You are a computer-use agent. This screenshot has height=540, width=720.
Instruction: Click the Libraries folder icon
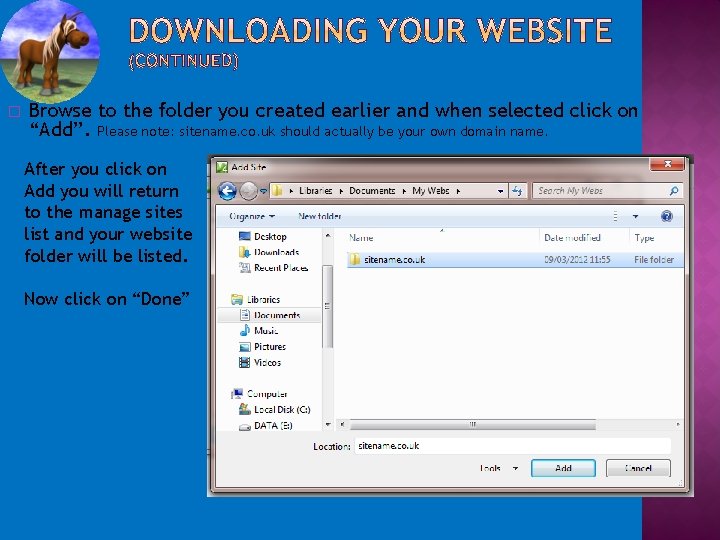pos(237,299)
